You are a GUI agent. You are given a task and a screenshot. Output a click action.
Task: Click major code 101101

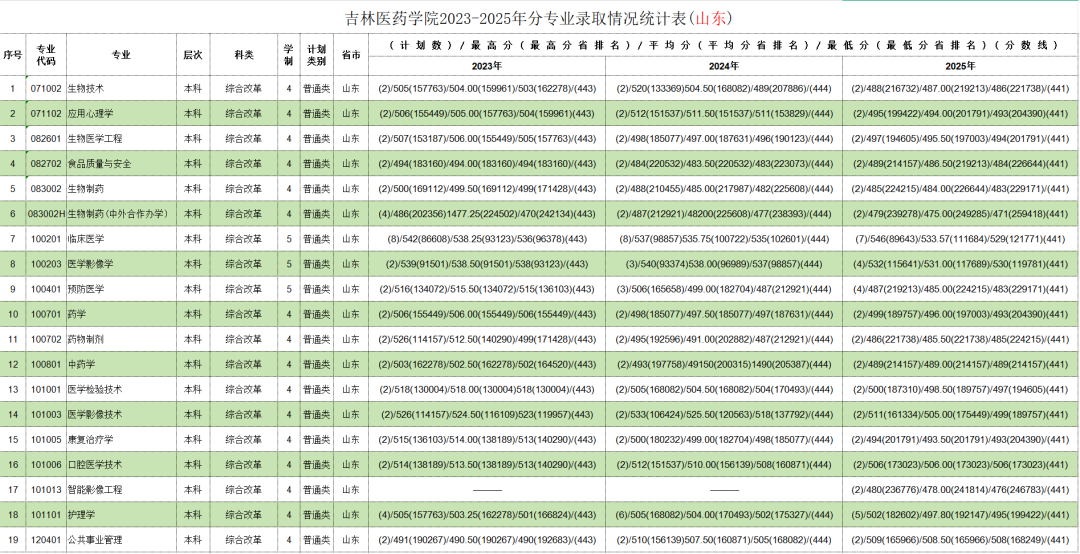tap(46, 515)
